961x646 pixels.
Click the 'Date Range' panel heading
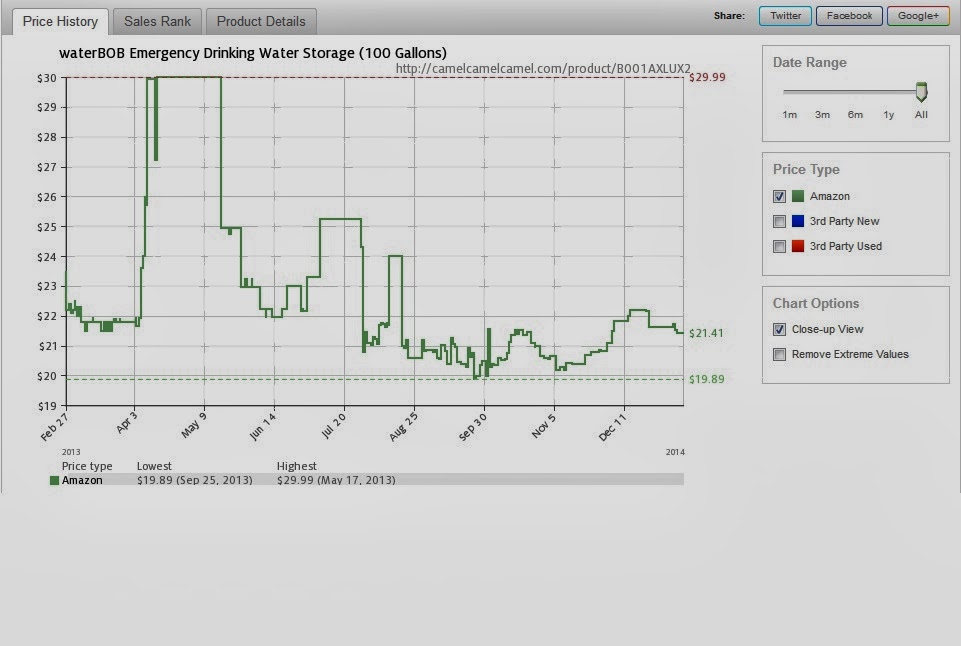810,63
